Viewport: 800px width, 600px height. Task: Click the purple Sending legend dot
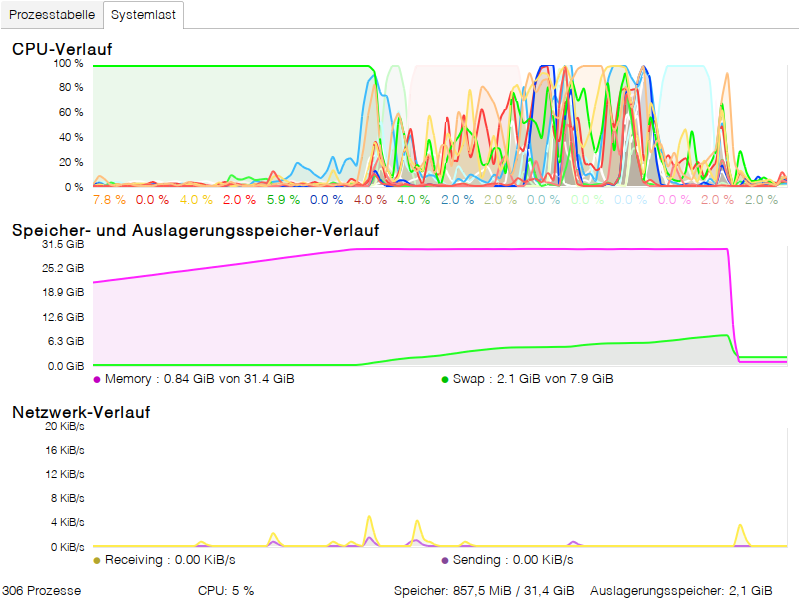[445, 561]
